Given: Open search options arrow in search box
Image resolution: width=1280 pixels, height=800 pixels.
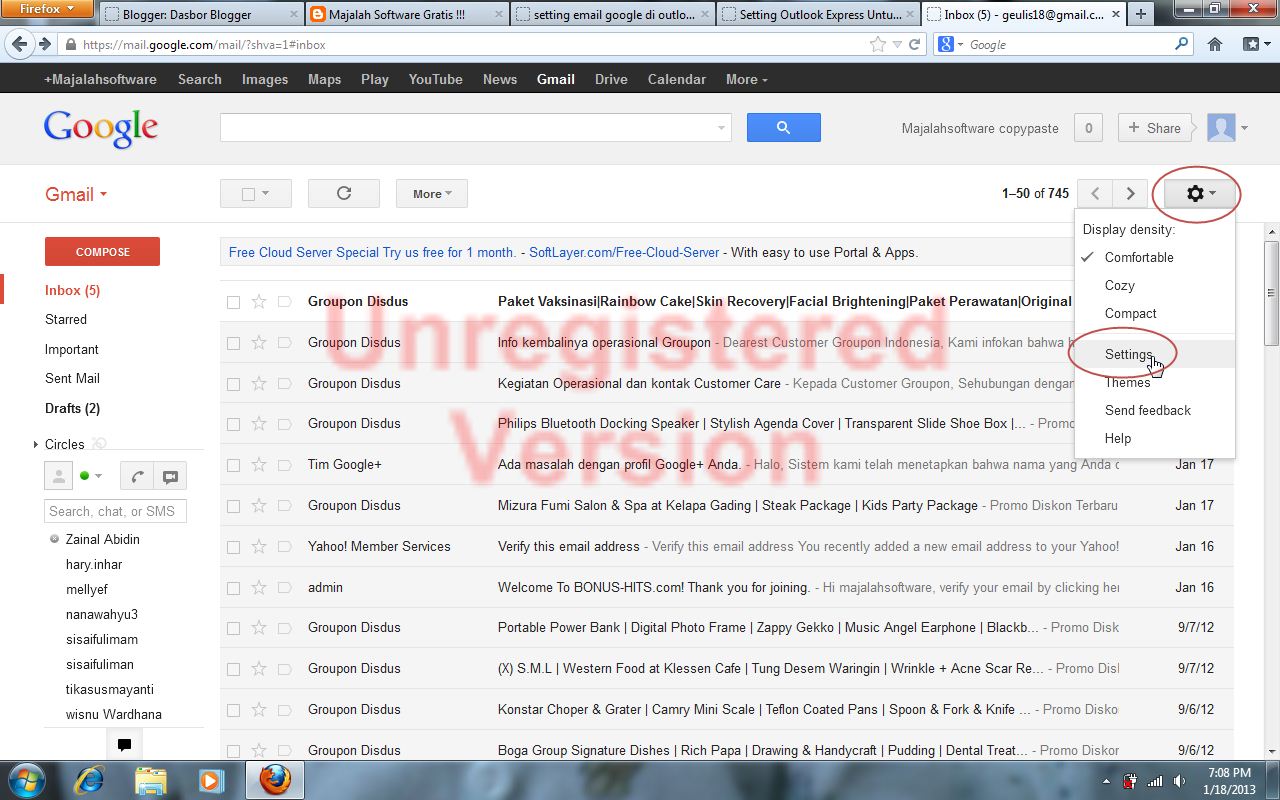Looking at the screenshot, I should click(x=721, y=128).
